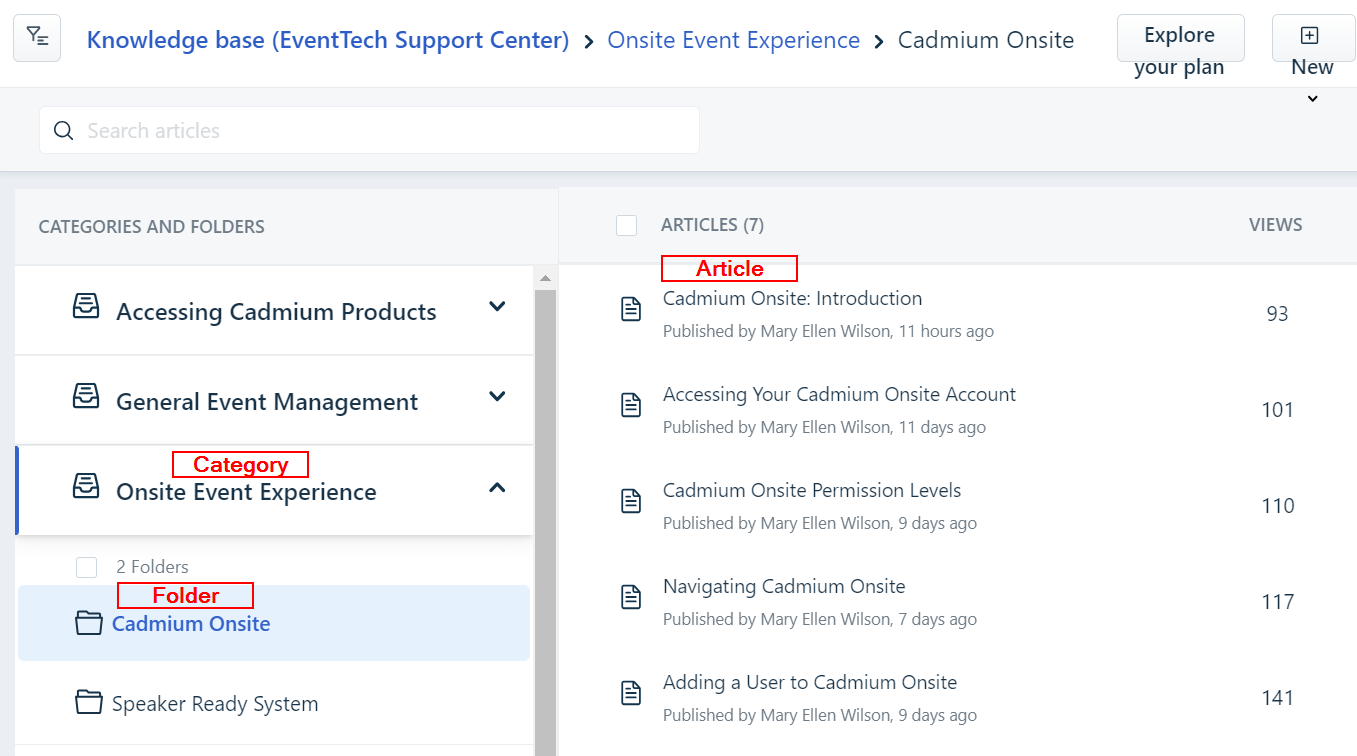Click the '2 Folders' label

(152, 567)
